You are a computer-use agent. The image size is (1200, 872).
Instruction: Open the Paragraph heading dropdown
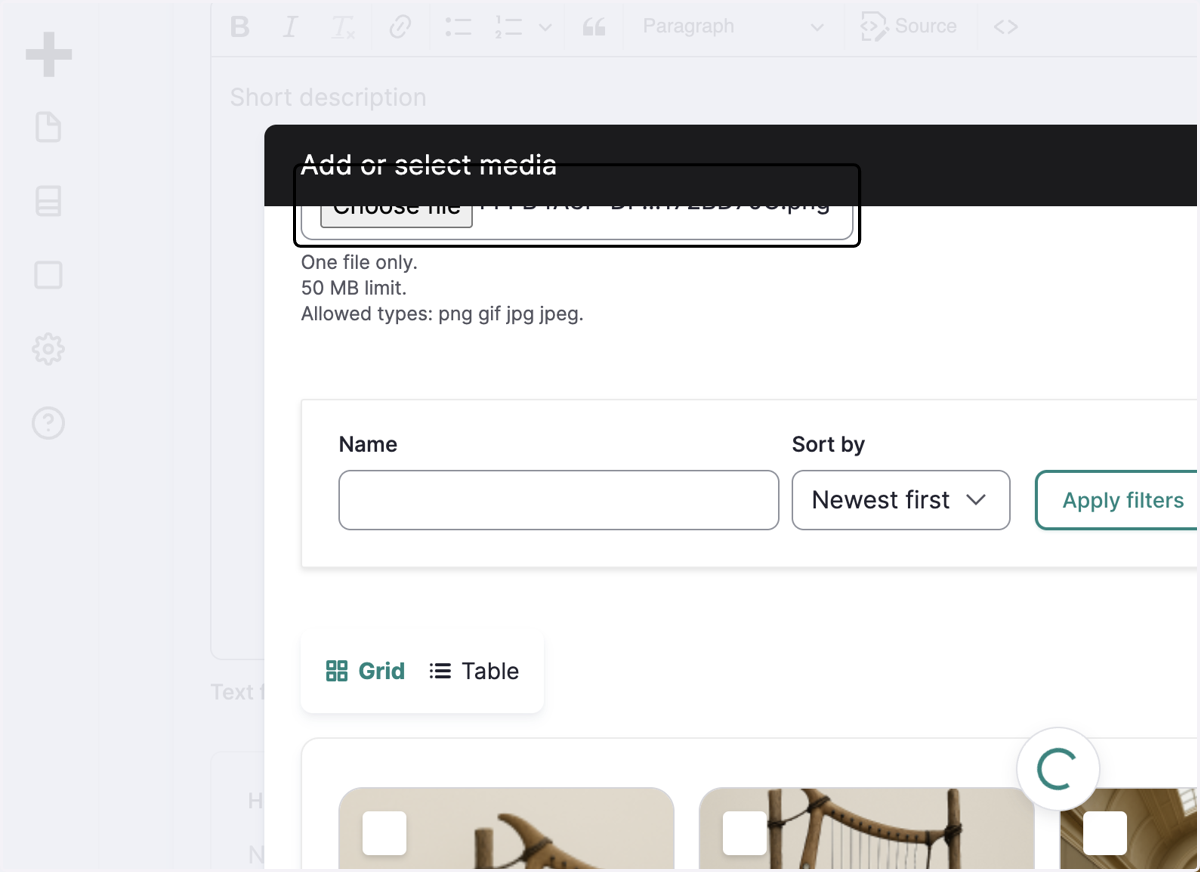[733, 27]
